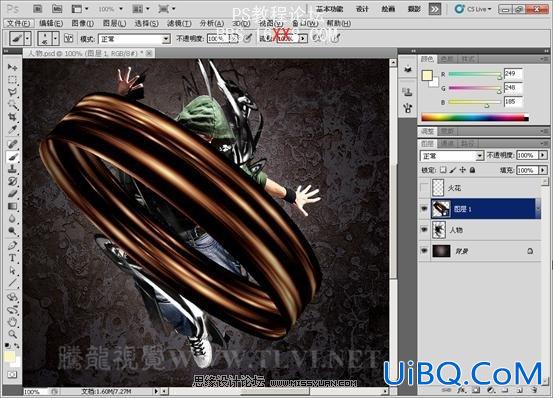This screenshot has width=553, height=398.
Task: Launch Mini Bridge from application bar
Action: click(57, 8)
